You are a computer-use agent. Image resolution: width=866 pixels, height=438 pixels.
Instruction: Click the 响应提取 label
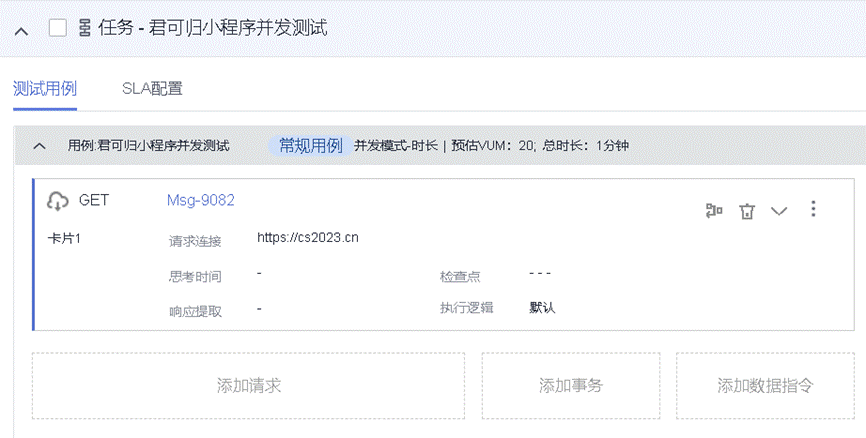pos(195,312)
